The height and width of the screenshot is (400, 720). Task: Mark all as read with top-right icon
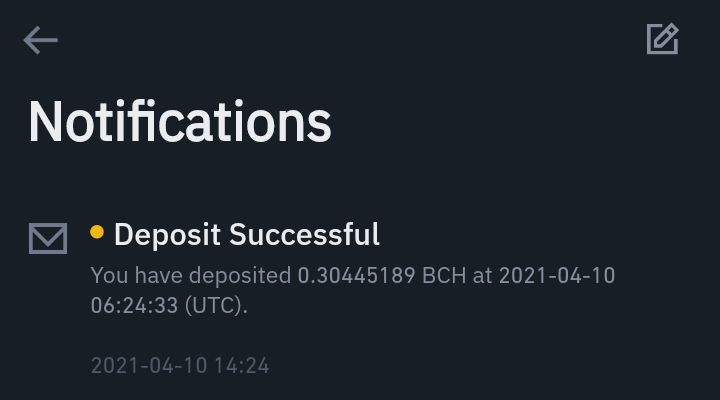[663, 39]
